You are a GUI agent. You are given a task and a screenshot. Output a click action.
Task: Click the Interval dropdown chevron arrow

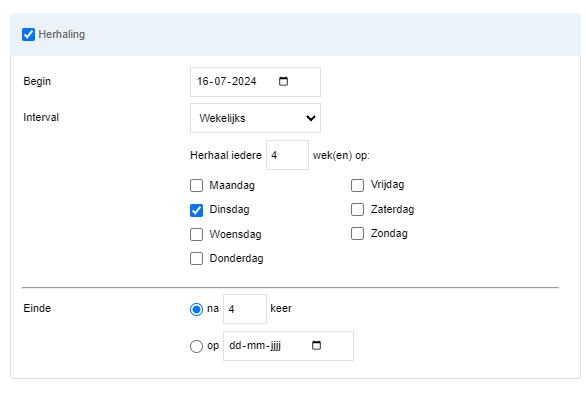(311, 118)
